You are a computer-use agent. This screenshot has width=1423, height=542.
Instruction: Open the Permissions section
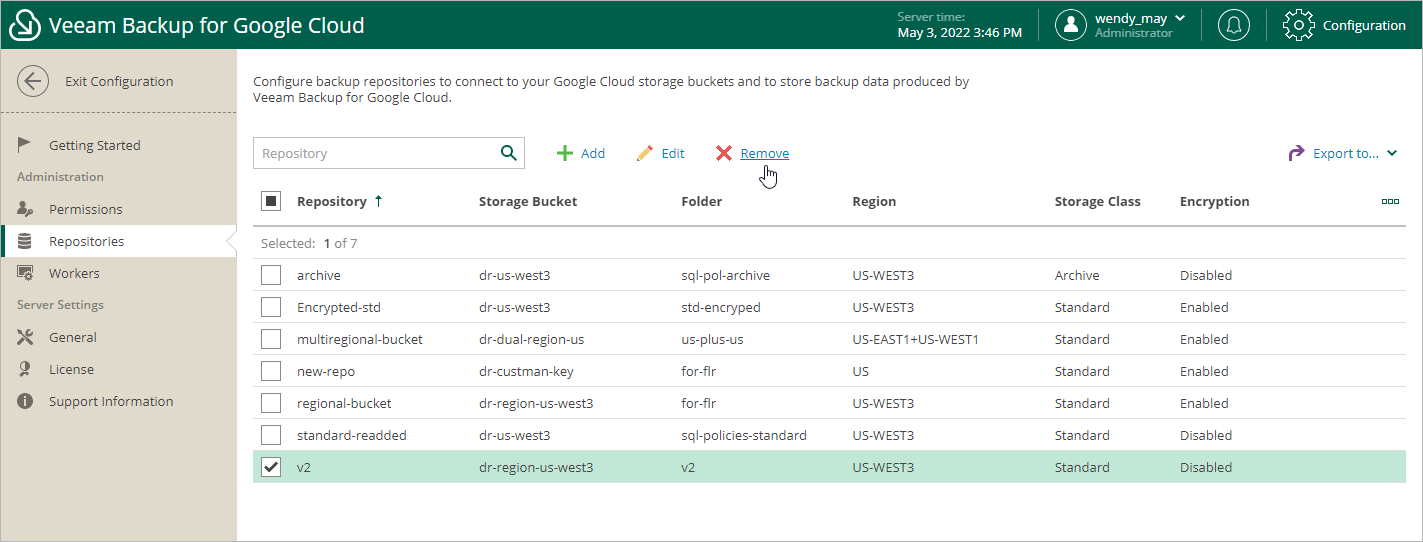(86, 209)
